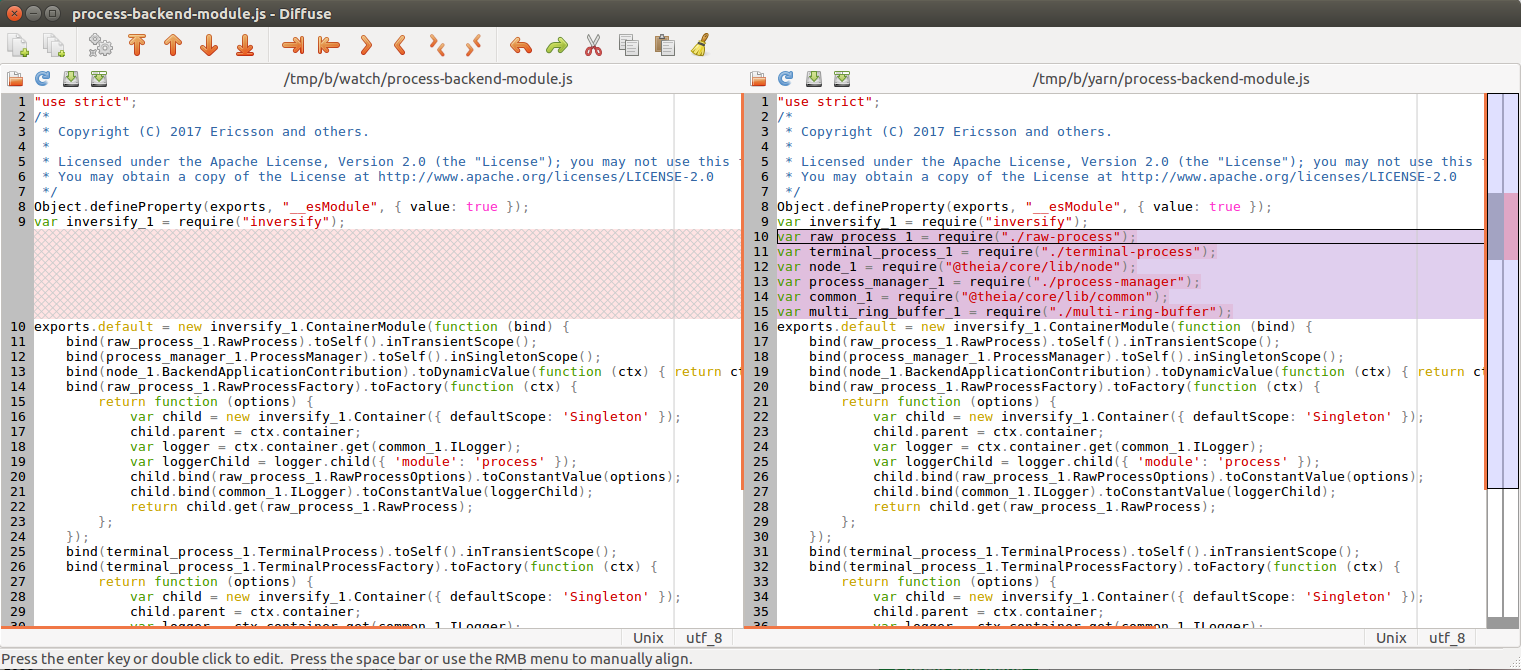
Task: Clear edits with the broom icon
Action: pyautogui.click(x=700, y=45)
